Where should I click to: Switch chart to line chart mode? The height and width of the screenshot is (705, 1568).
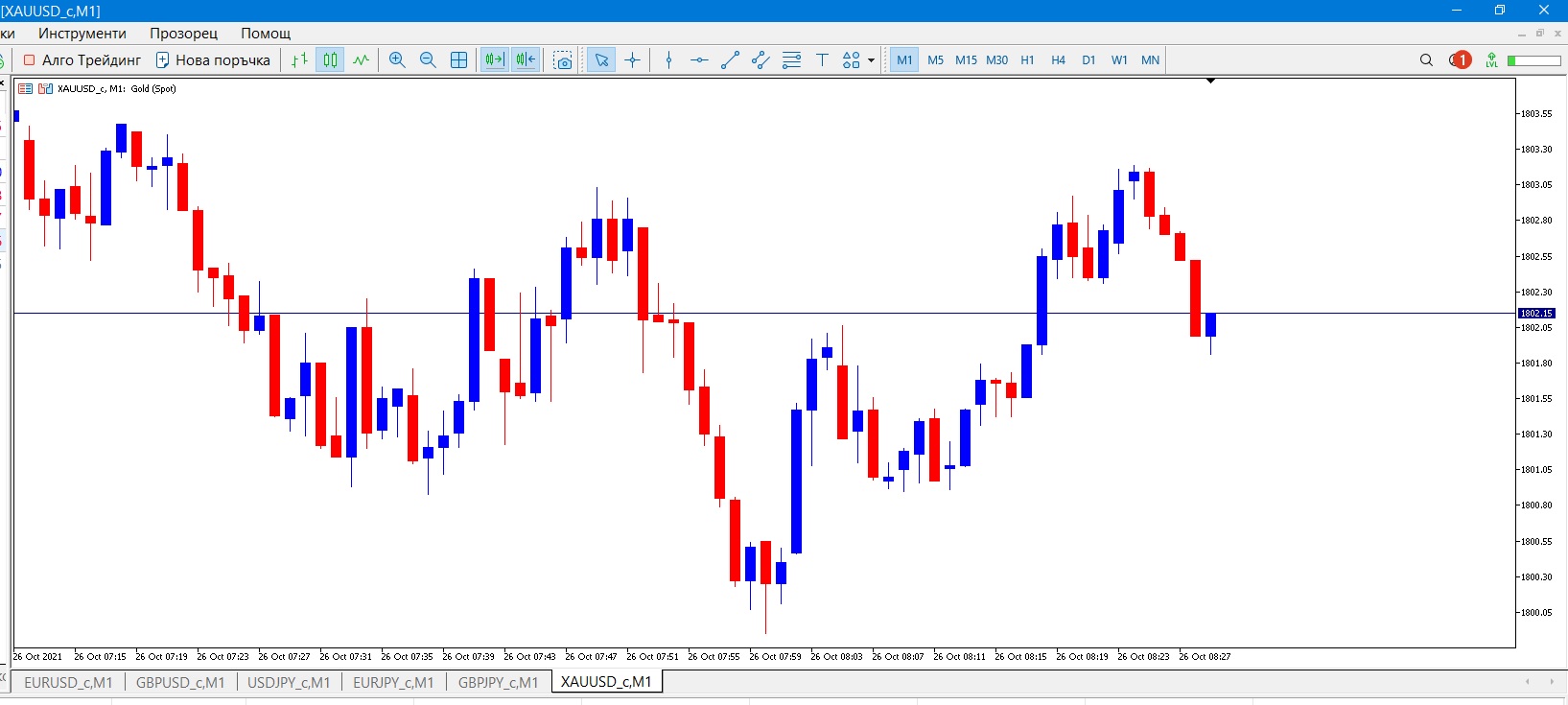tap(361, 59)
